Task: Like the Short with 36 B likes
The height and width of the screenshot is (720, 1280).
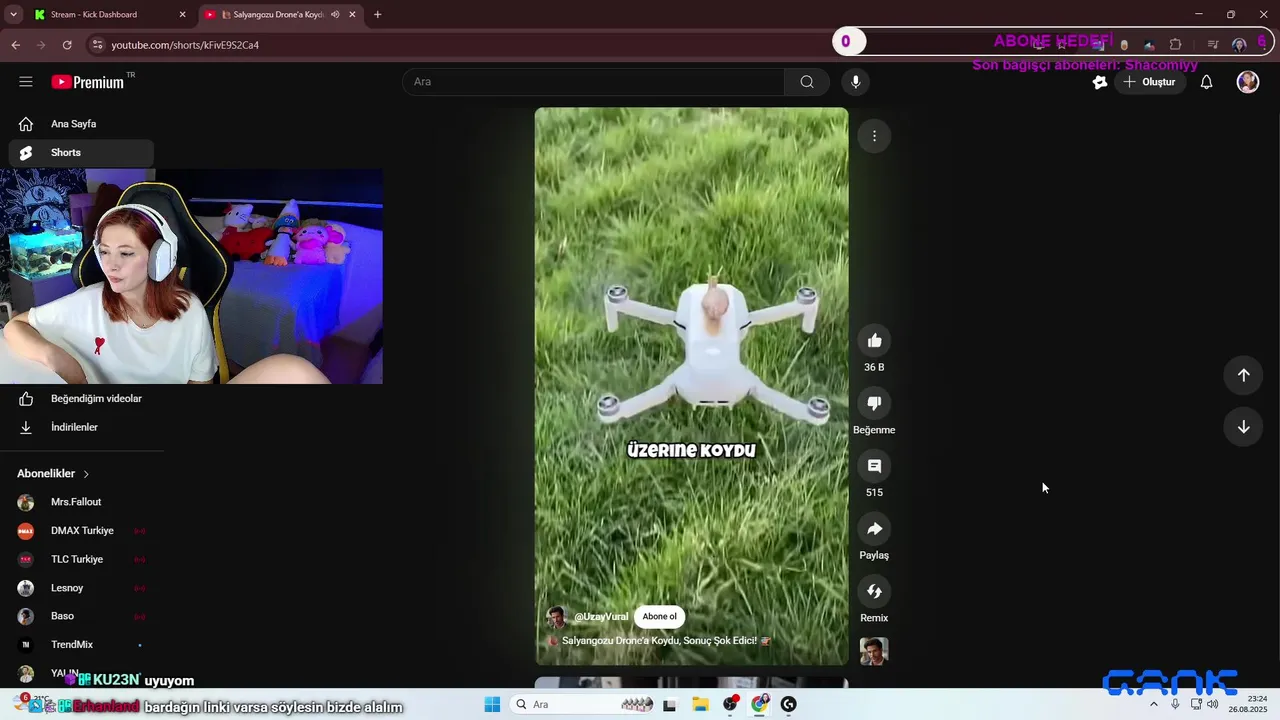Action: [874, 341]
